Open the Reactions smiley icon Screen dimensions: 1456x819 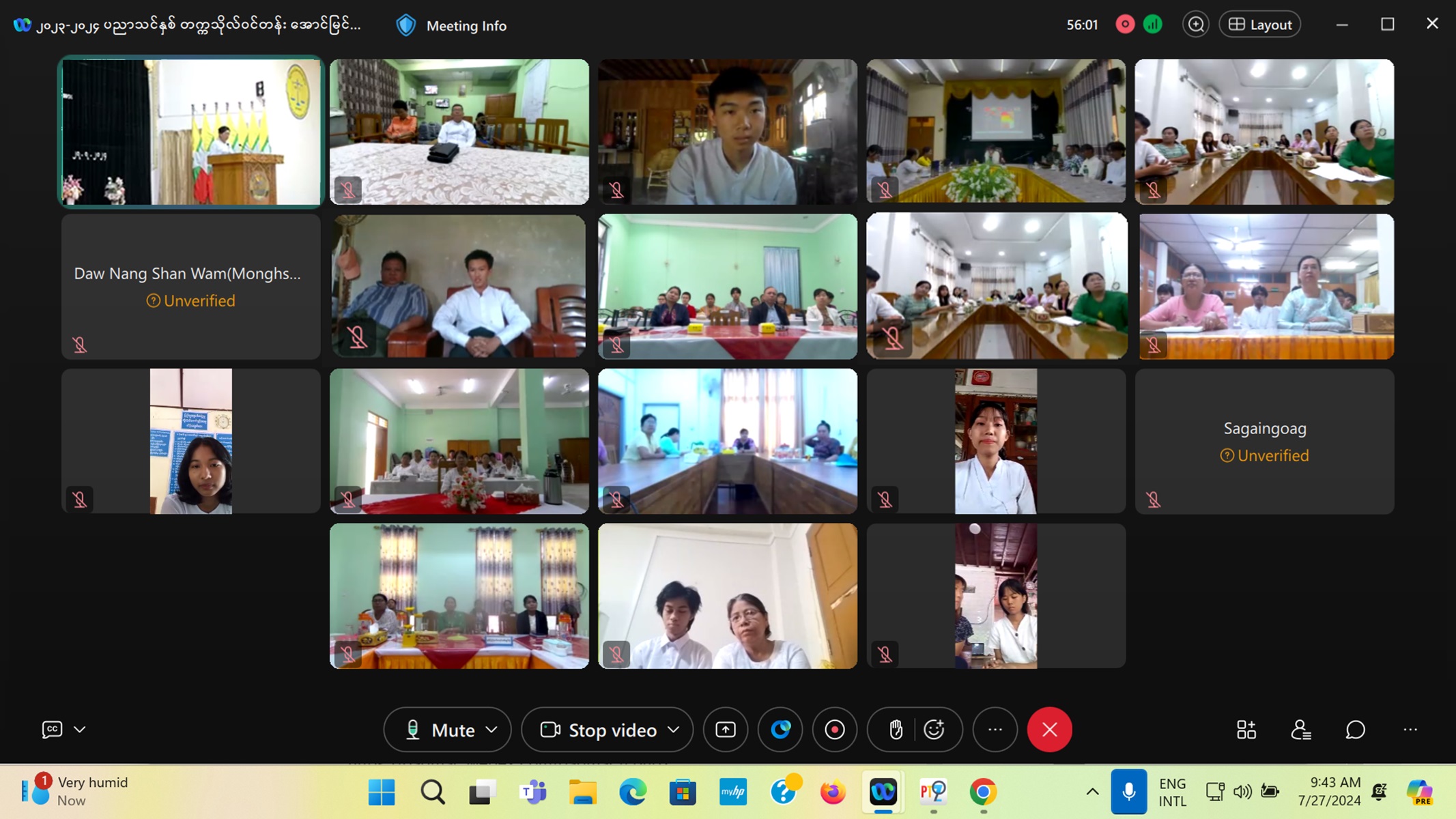[x=934, y=730]
